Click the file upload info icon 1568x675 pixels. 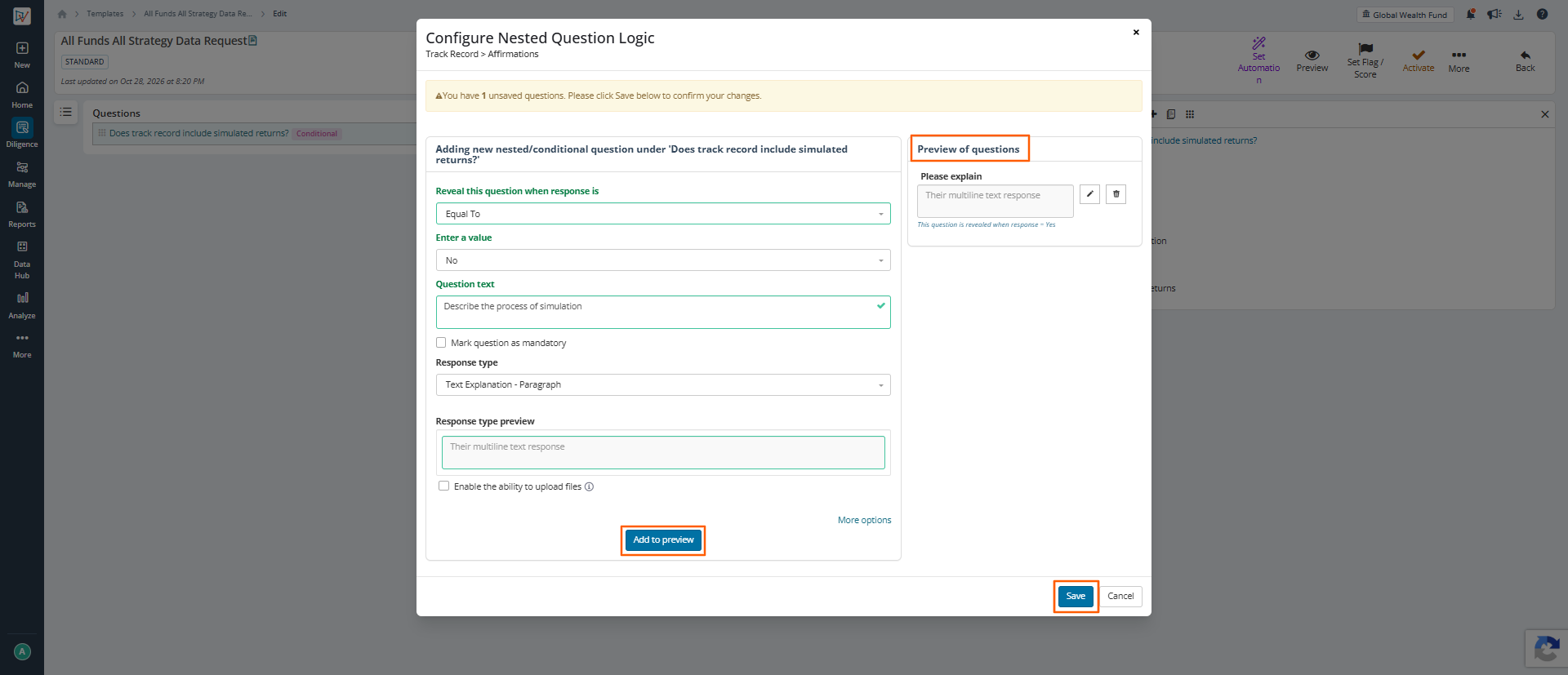pos(590,487)
